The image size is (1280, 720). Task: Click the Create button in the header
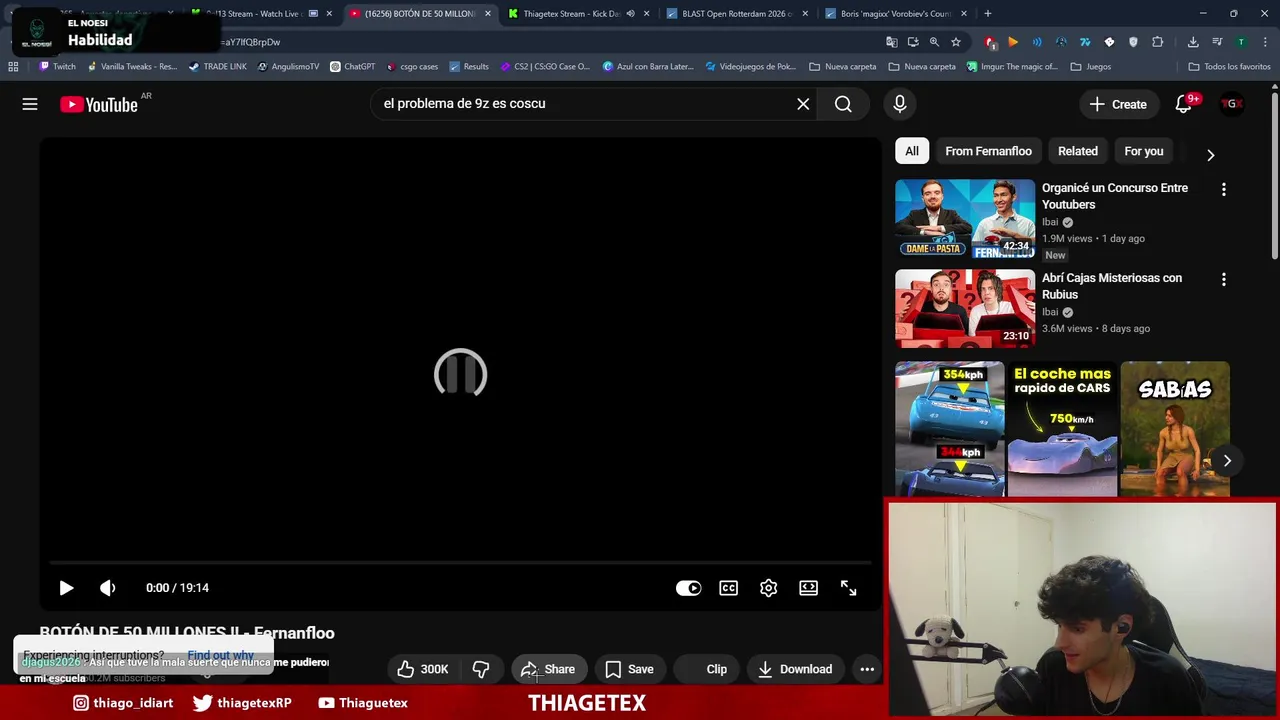1118,104
